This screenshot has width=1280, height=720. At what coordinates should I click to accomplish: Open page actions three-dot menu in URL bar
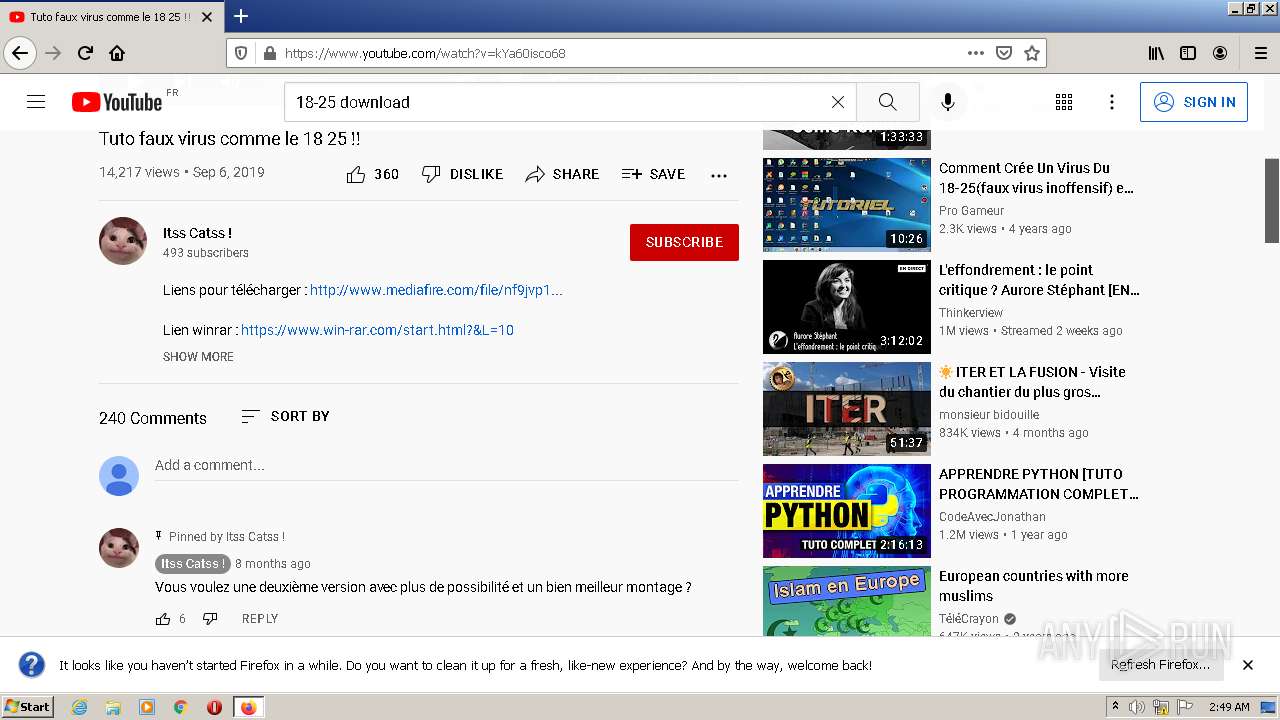[x=976, y=53]
